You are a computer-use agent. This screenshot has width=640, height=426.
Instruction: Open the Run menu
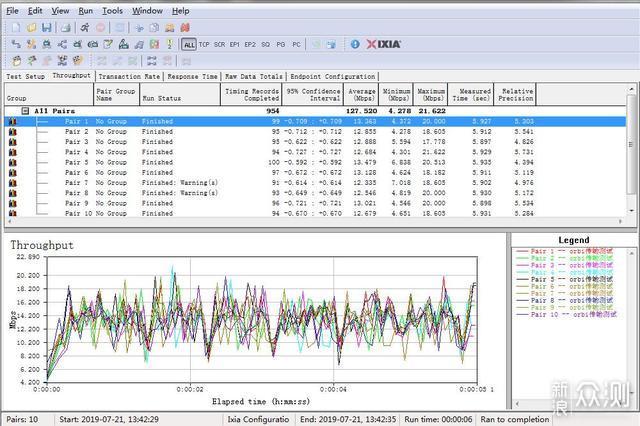click(x=86, y=11)
